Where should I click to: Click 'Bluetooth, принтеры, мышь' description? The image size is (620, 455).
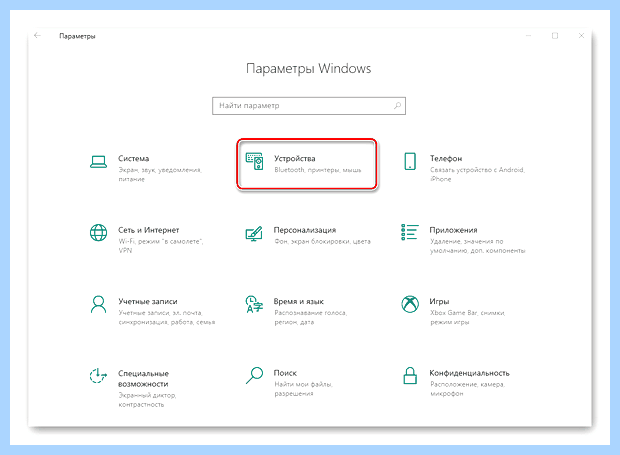tap(318, 170)
